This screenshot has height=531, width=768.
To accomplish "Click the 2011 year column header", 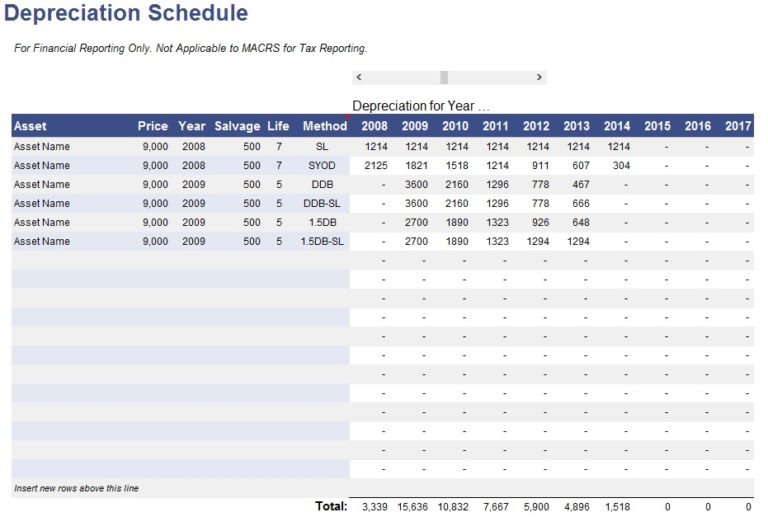I will [x=496, y=126].
